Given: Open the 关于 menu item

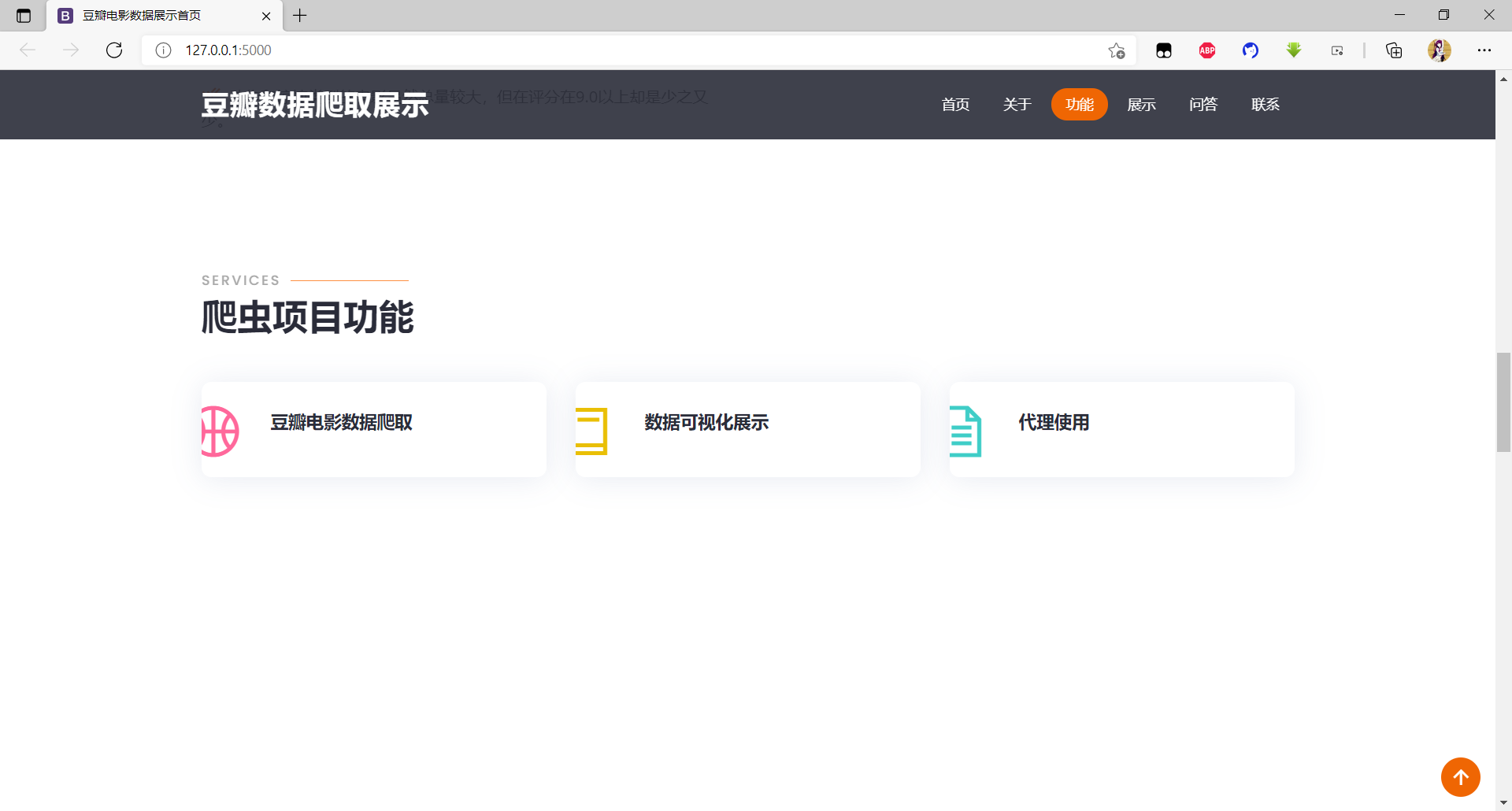Looking at the screenshot, I should click(x=1017, y=105).
